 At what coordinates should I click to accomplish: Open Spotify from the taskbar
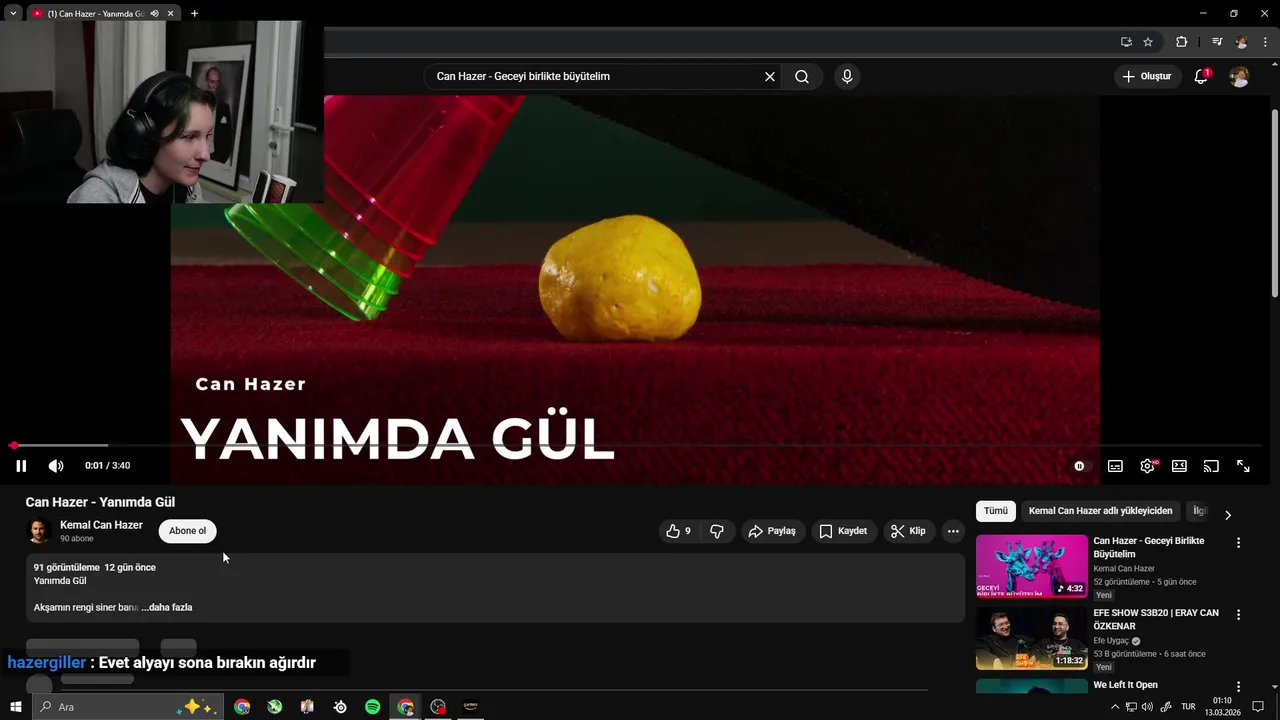click(372, 707)
